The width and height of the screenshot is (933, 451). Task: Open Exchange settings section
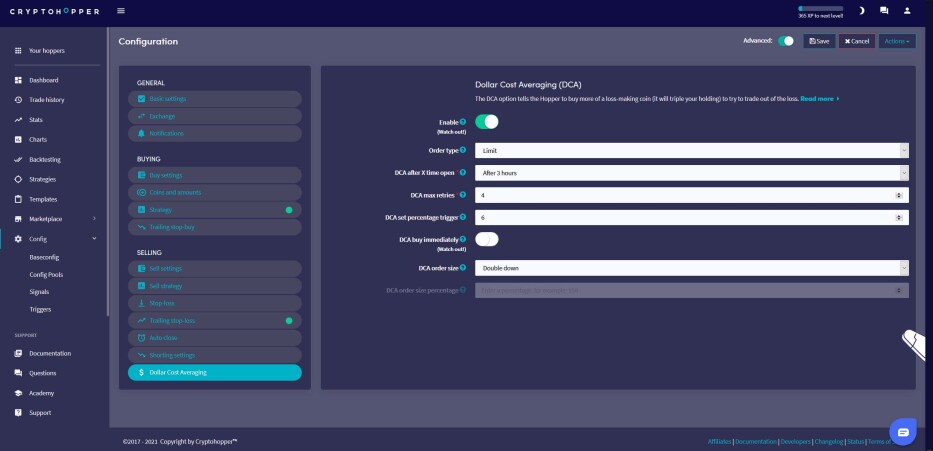(x=215, y=116)
